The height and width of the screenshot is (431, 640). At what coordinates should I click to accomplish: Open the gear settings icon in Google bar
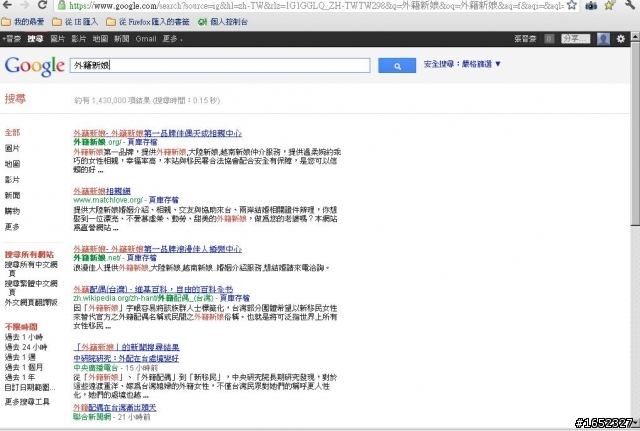(x=620, y=39)
